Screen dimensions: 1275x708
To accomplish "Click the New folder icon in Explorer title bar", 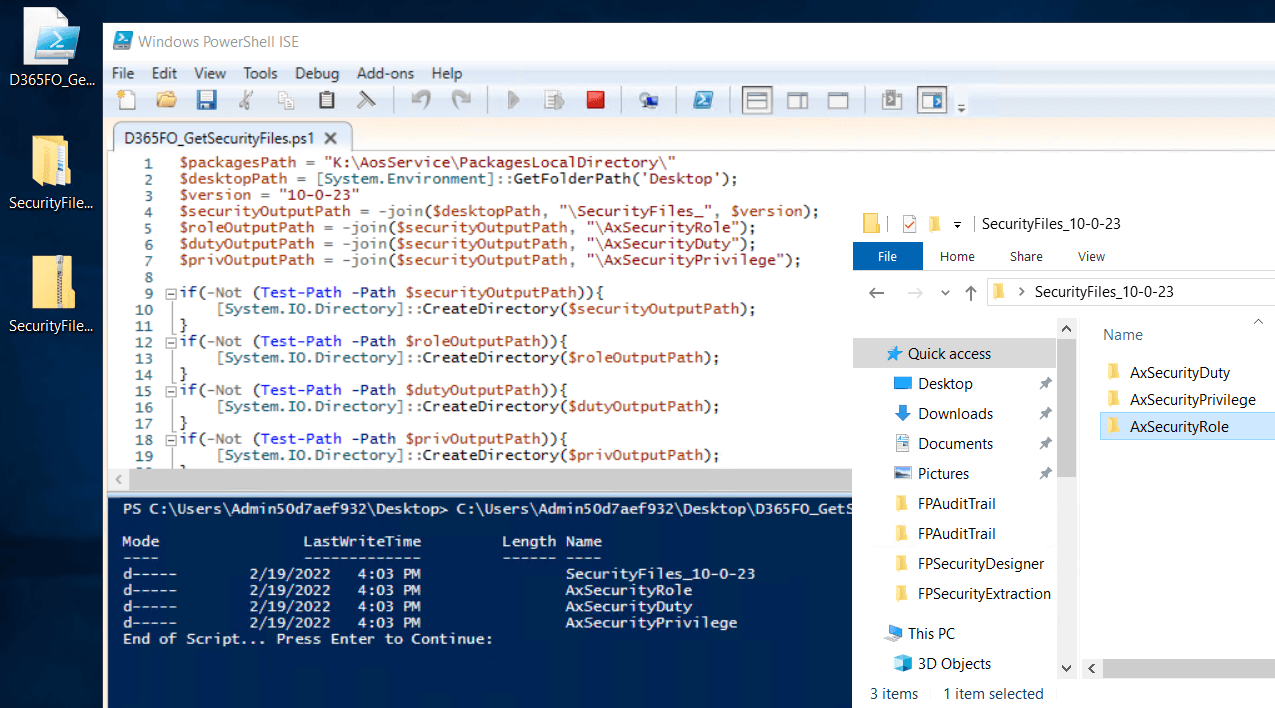I will (934, 224).
